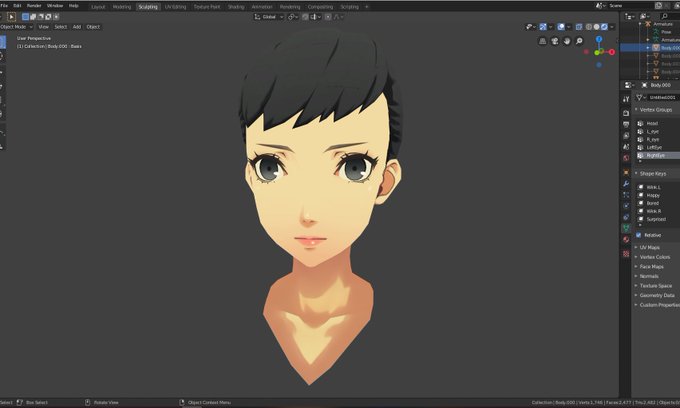
Task: Open Scene properties tab
Action: point(626,147)
